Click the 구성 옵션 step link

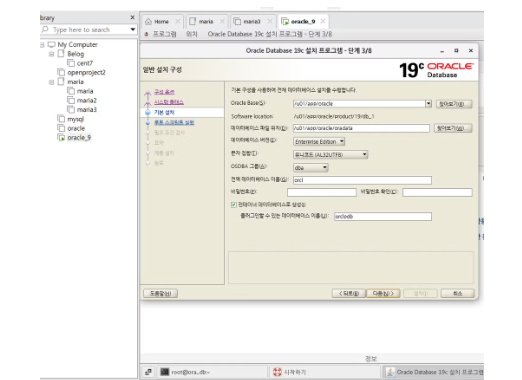pyautogui.click(x=164, y=92)
